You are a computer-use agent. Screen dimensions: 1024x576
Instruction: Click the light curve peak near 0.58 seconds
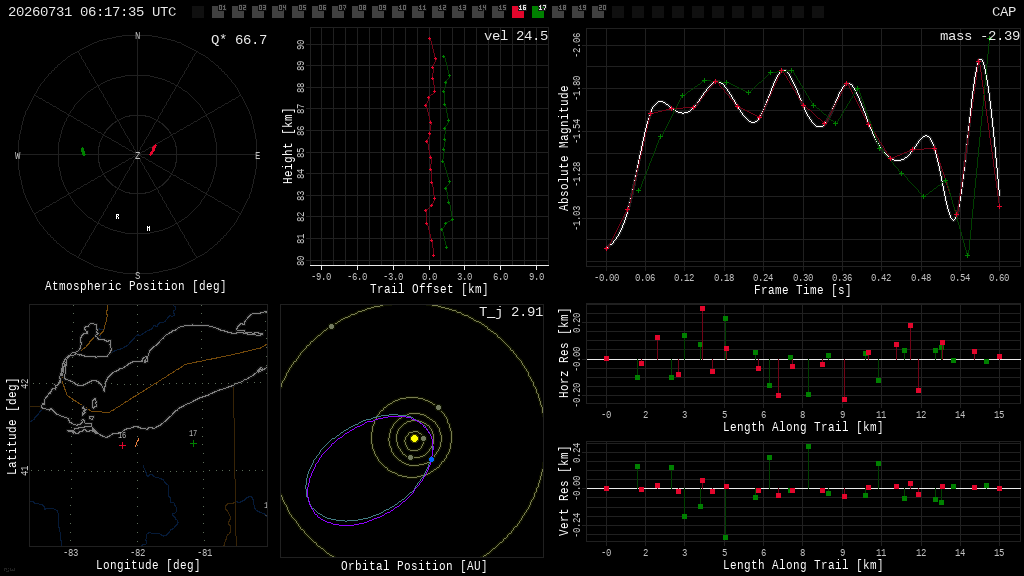coord(980,61)
